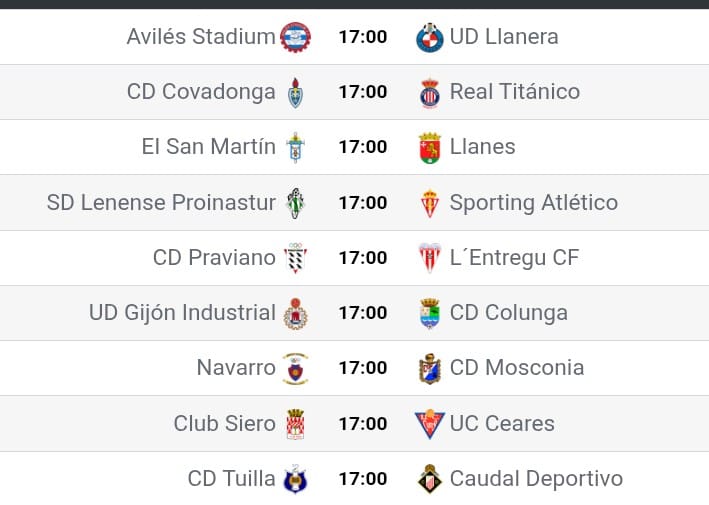Select the 17:00 kickoff of El San Martín match
The height and width of the screenshot is (505, 709).
click(363, 147)
